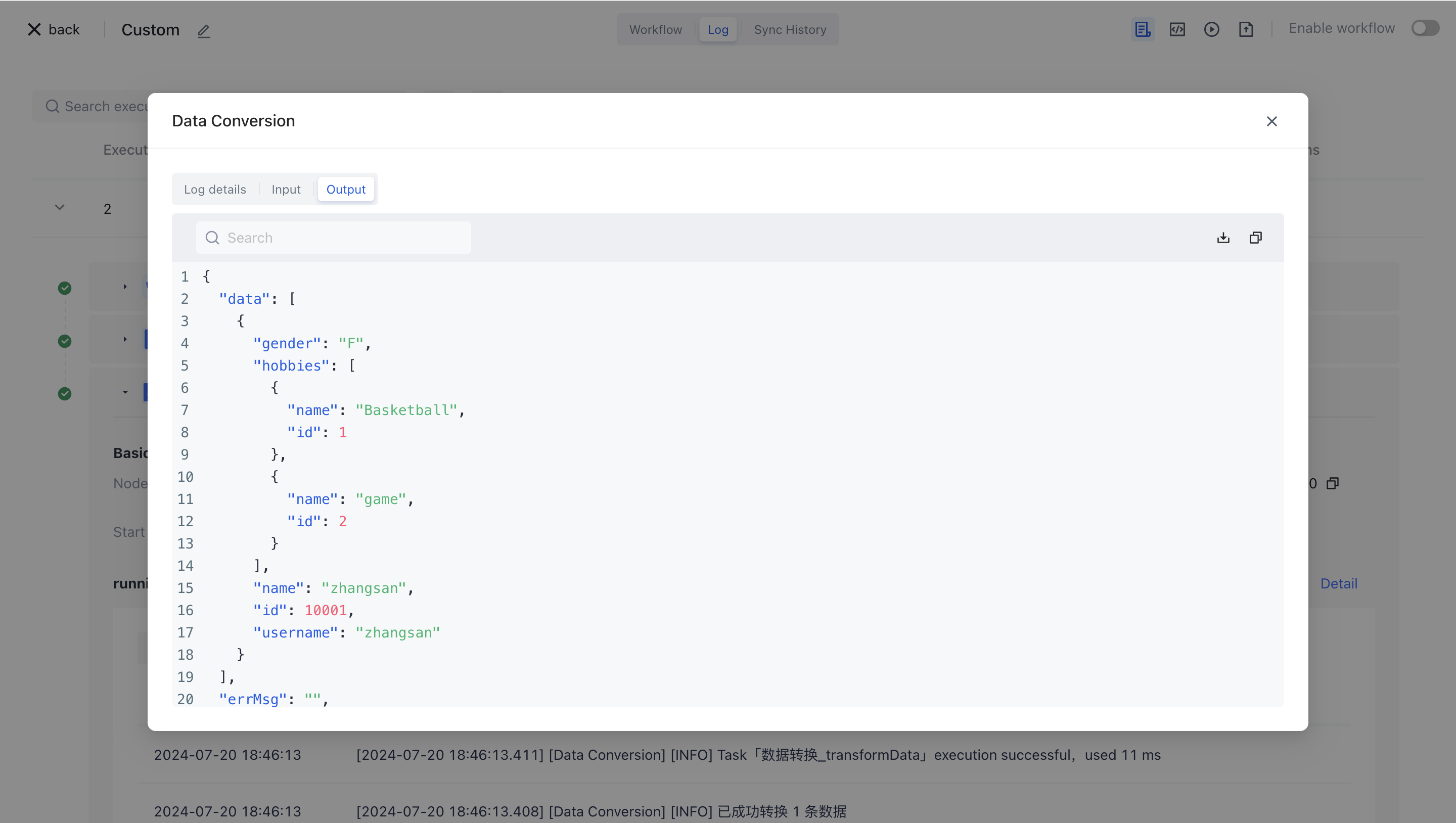The width and height of the screenshot is (1456, 823).
Task: Collapse the third node step arrow
Action: coord(125,392)
